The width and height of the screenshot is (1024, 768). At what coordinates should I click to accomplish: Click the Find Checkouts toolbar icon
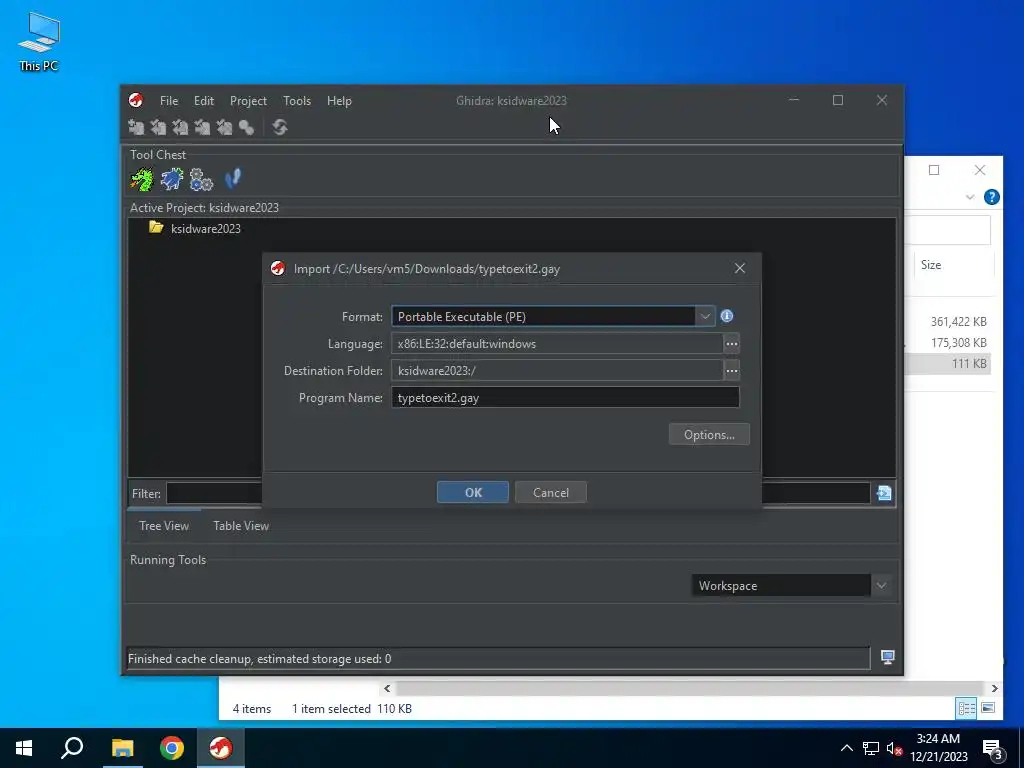click(246, 127)
